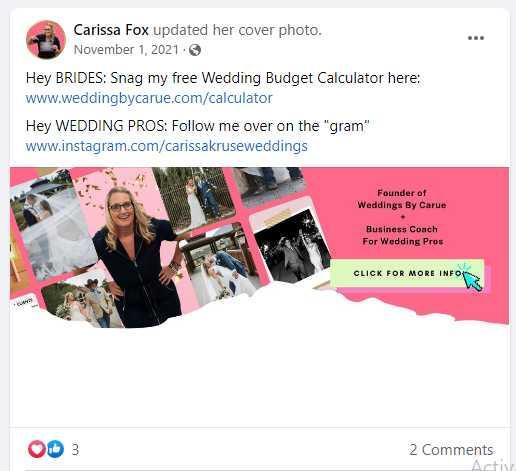Open the weddingbycarue.com/calculator link
This screenshot has width=516, height=471.
(149, 98)
